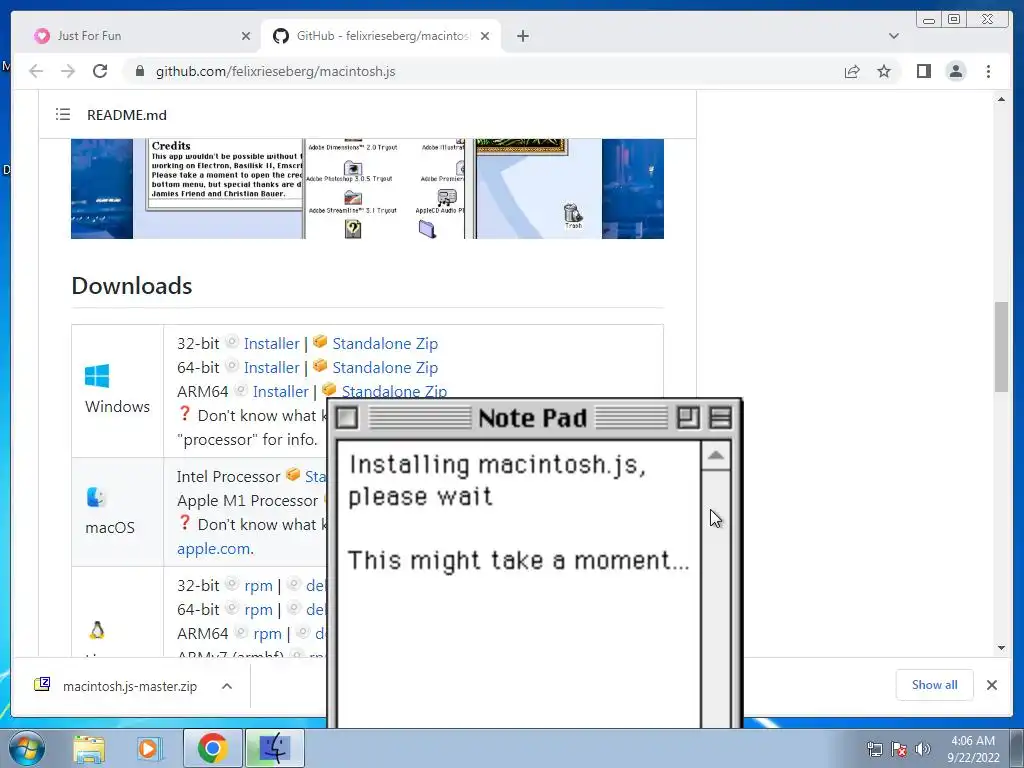Click the Note Pad collapse box
Screen dimensions: 1024x768
click(720, 417)
